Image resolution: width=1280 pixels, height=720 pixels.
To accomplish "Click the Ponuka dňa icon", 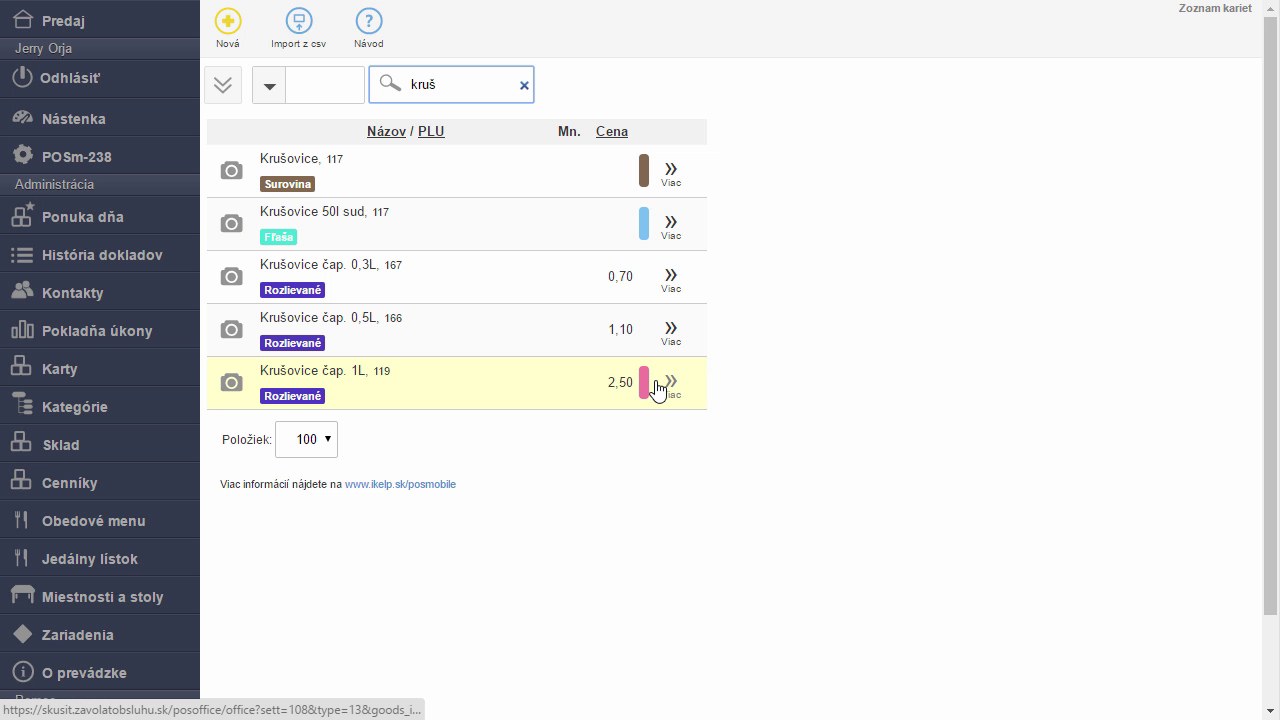I will [x=22, y=216].
